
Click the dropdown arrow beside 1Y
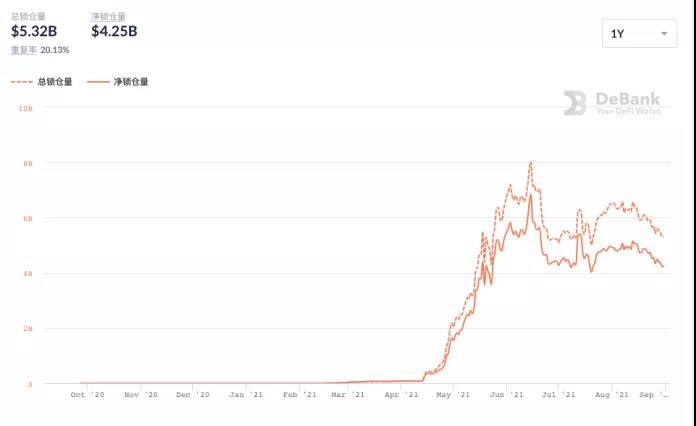[665, 34]
